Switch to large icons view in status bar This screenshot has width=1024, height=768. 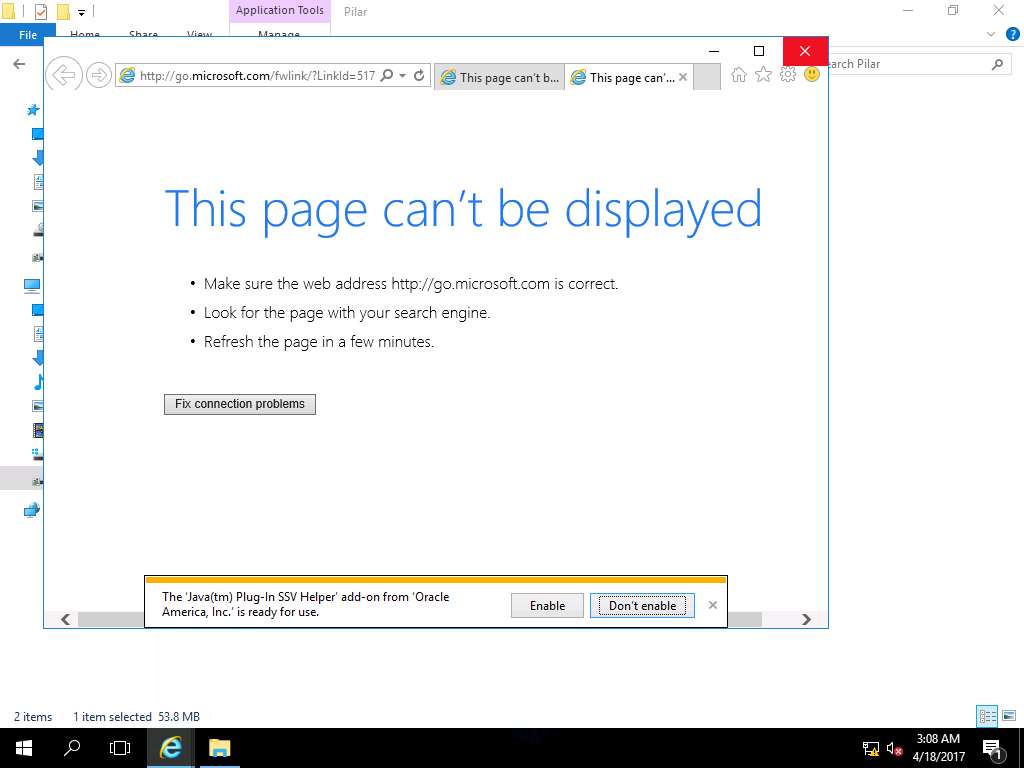1009,716
